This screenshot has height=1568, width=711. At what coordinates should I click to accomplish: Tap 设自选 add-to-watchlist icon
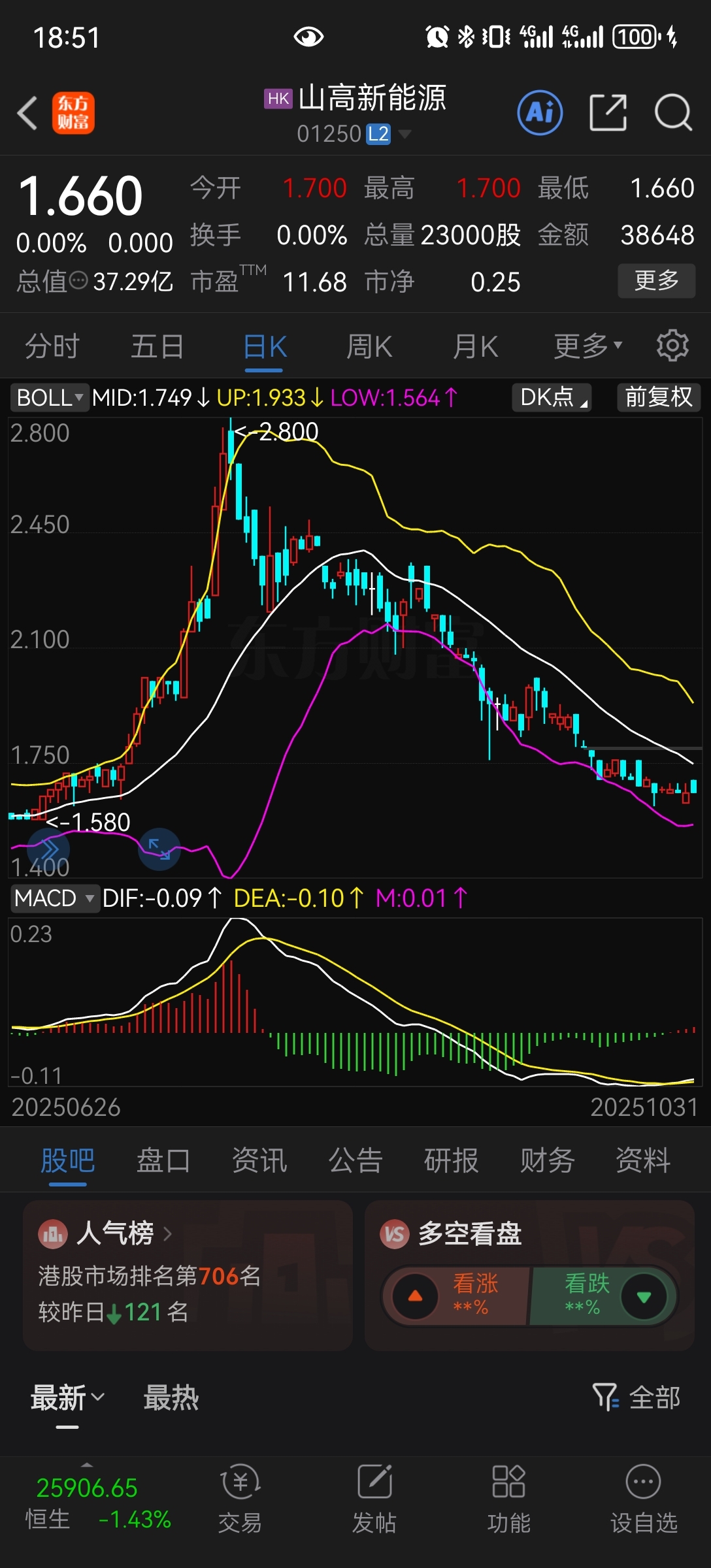(643, 1482)
